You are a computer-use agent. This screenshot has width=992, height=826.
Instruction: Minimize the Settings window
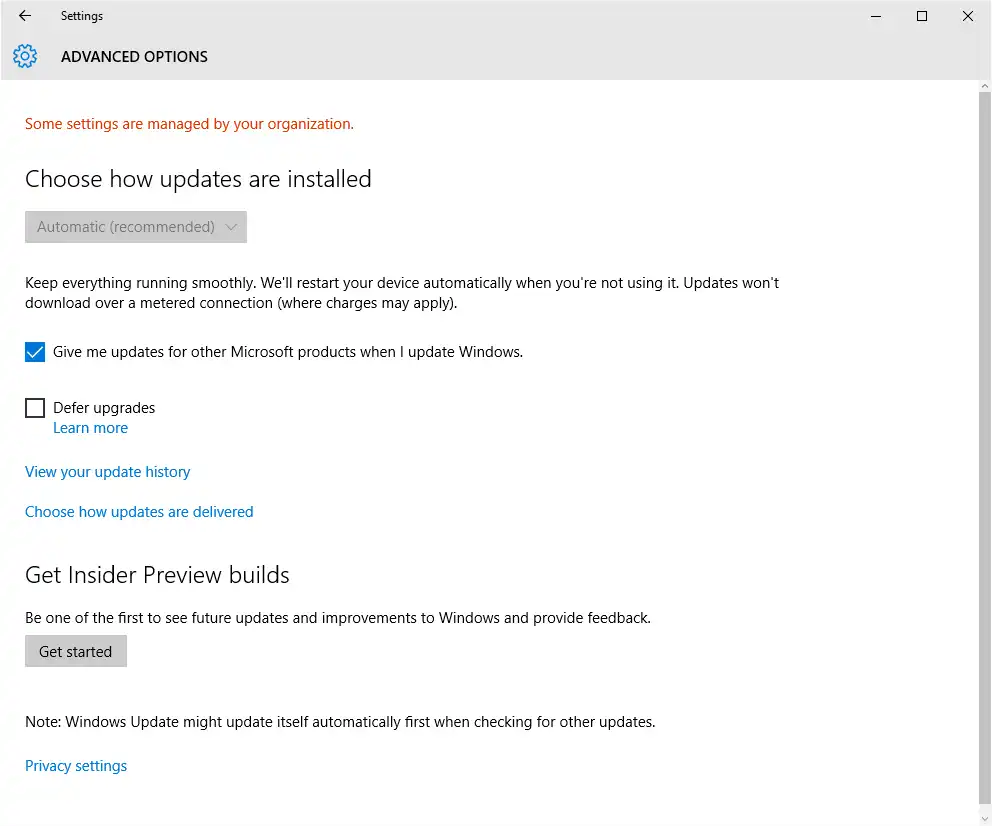pyautogui.click(x=876, y=16)
